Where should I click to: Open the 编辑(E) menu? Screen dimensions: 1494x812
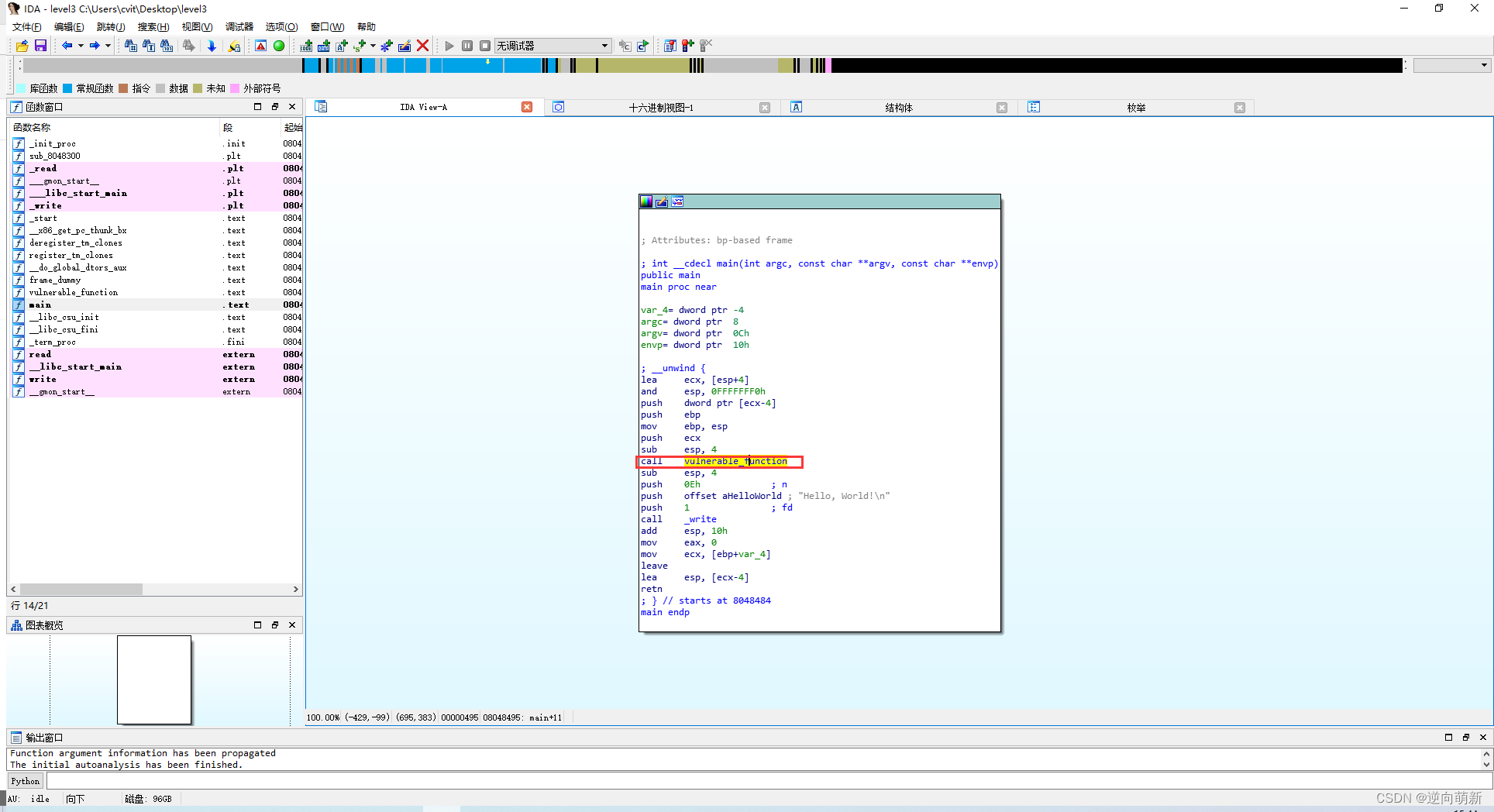[69, 27]
